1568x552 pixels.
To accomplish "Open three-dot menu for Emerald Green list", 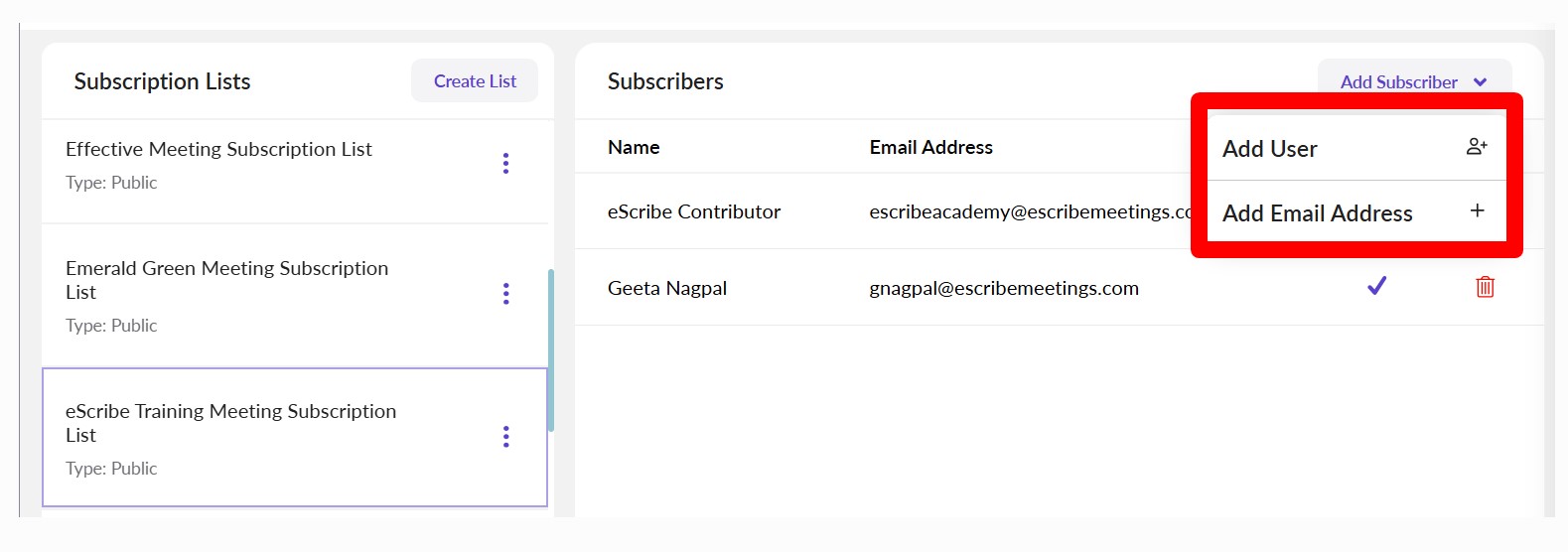I will click(x=505, y=293).
